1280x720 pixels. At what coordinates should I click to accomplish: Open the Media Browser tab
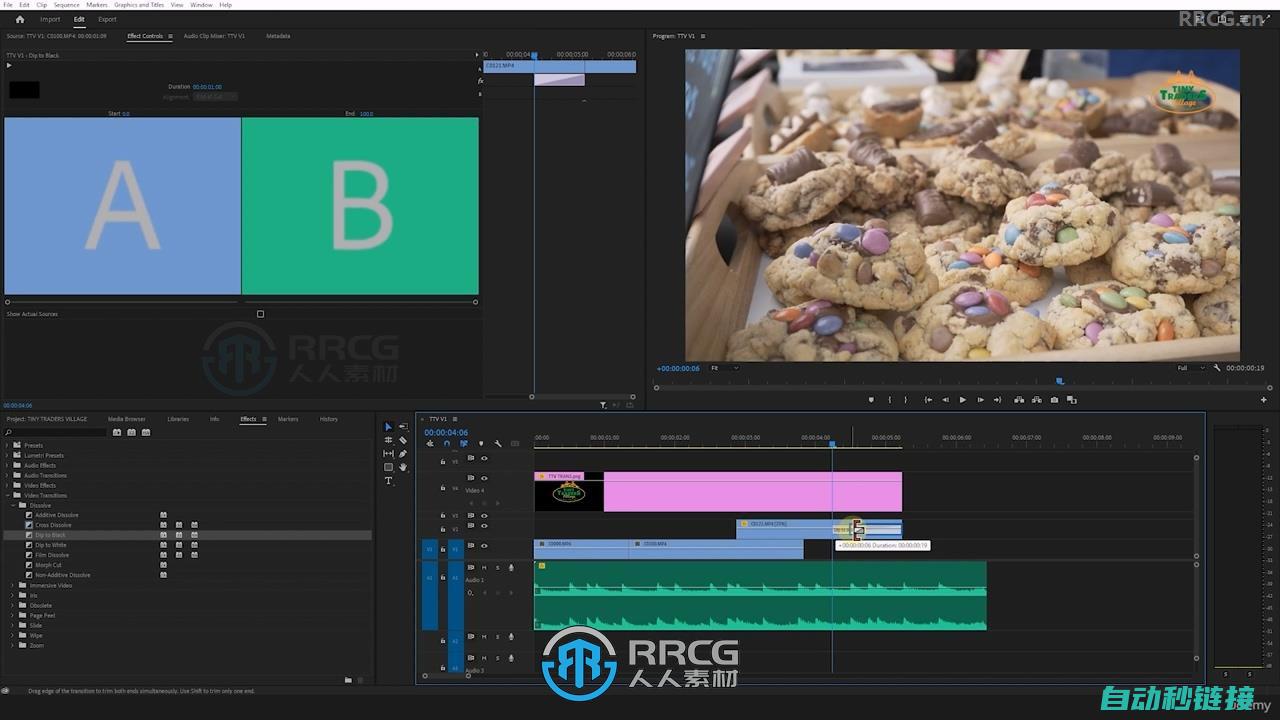tap(127, 419)
